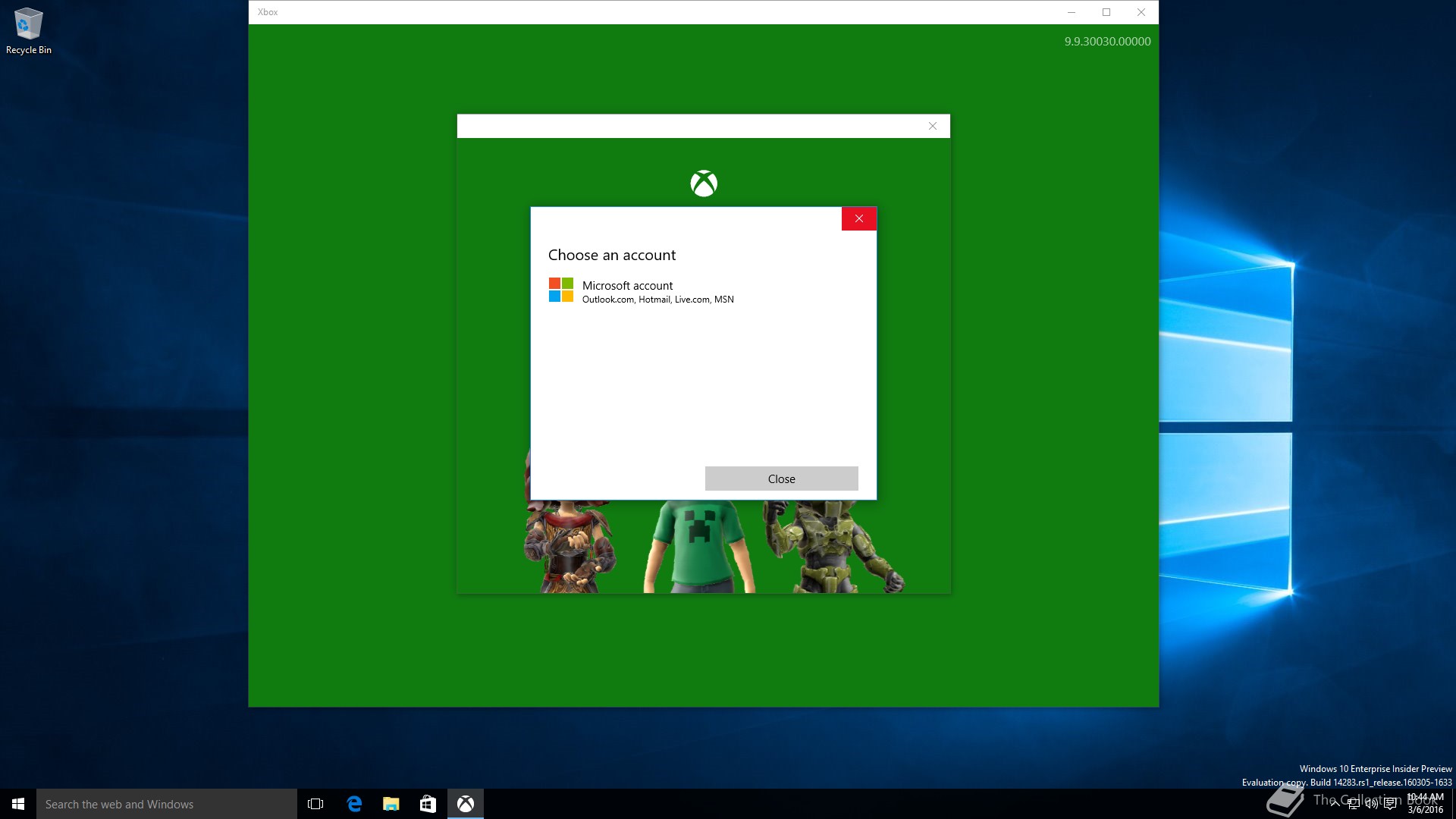Click the Xbox app taskbar icon

[x=466, y=804]
